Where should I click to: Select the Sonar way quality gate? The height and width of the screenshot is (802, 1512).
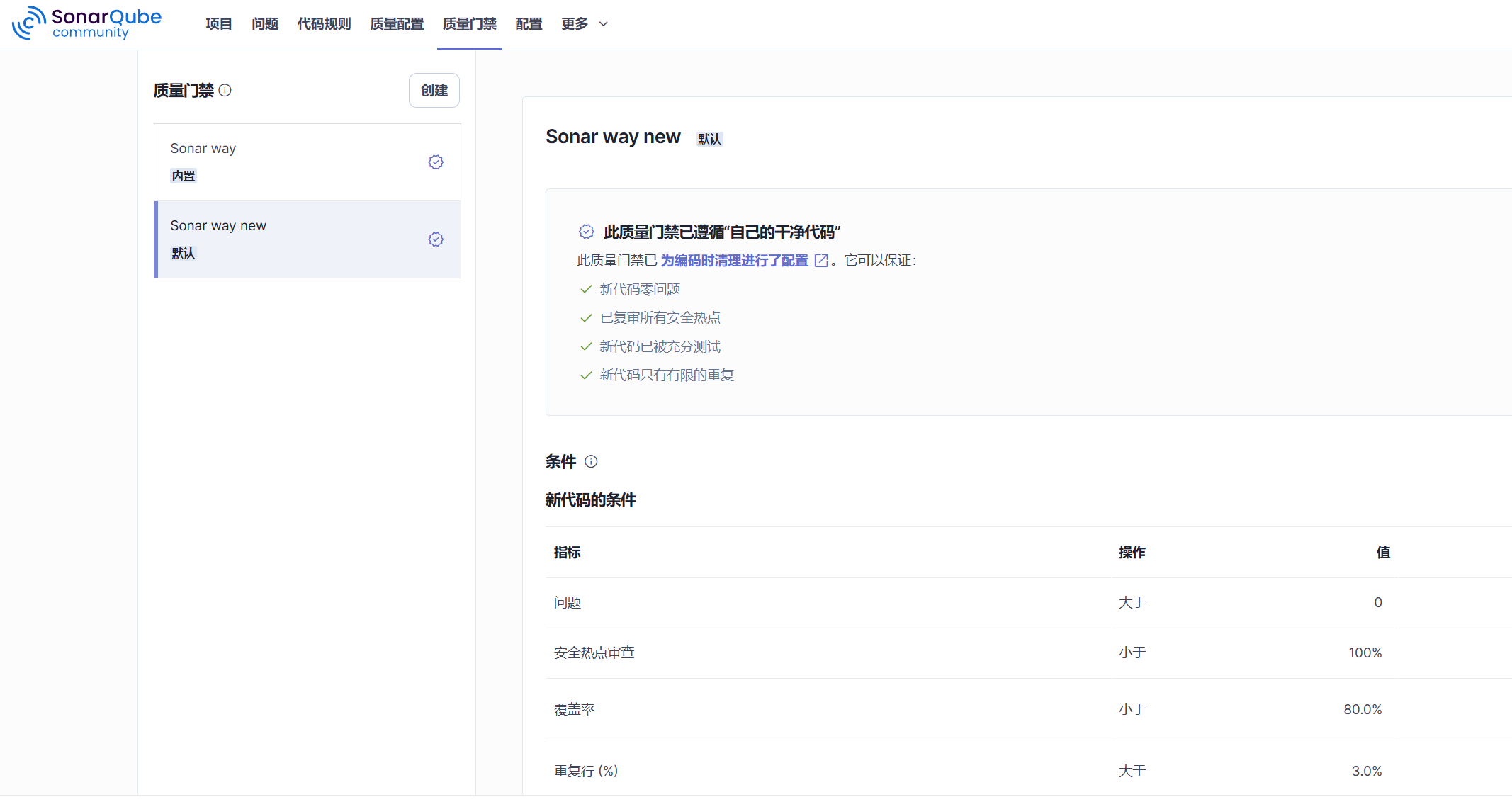click(x=308, y=162)
